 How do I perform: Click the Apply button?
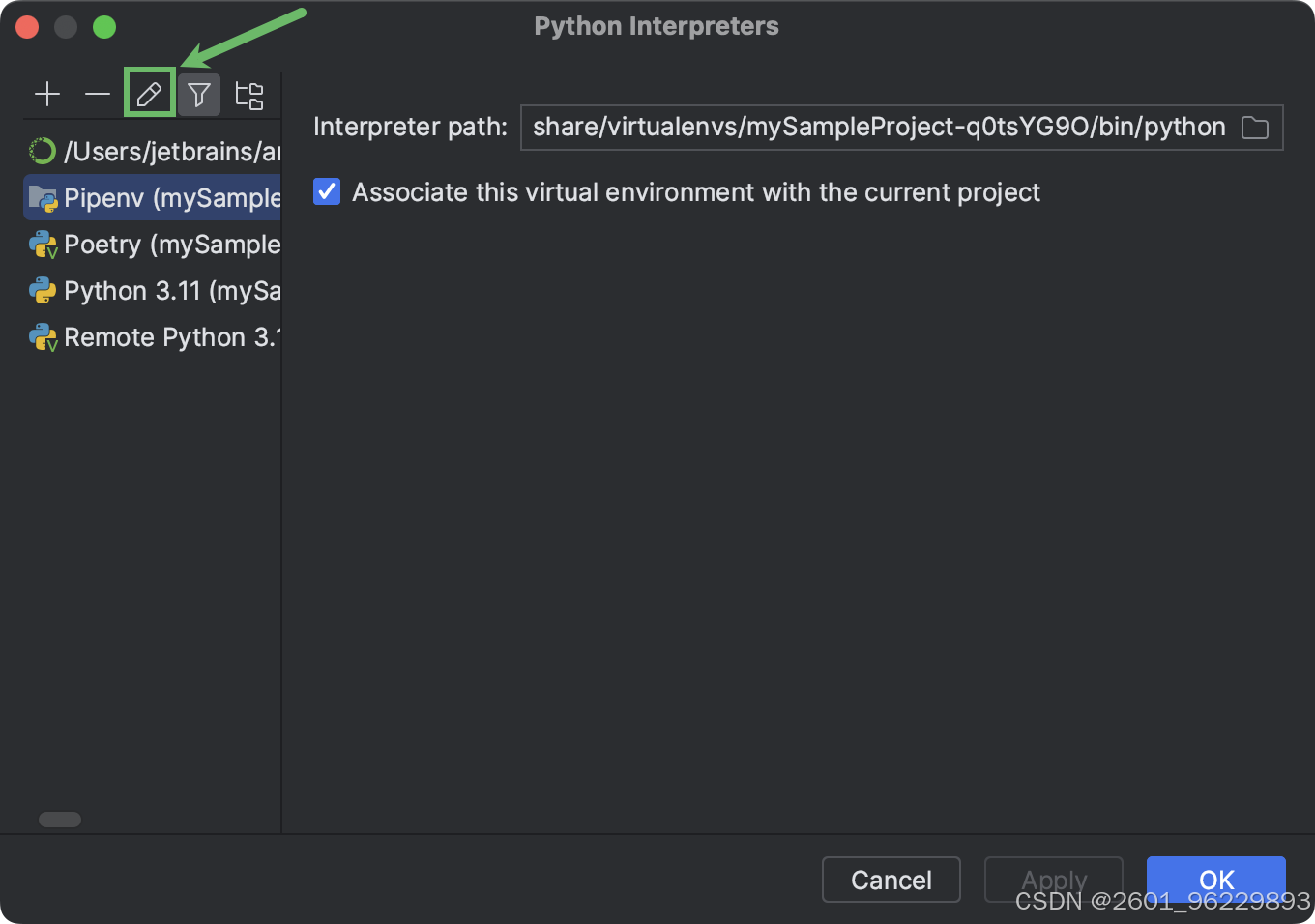1054,880
